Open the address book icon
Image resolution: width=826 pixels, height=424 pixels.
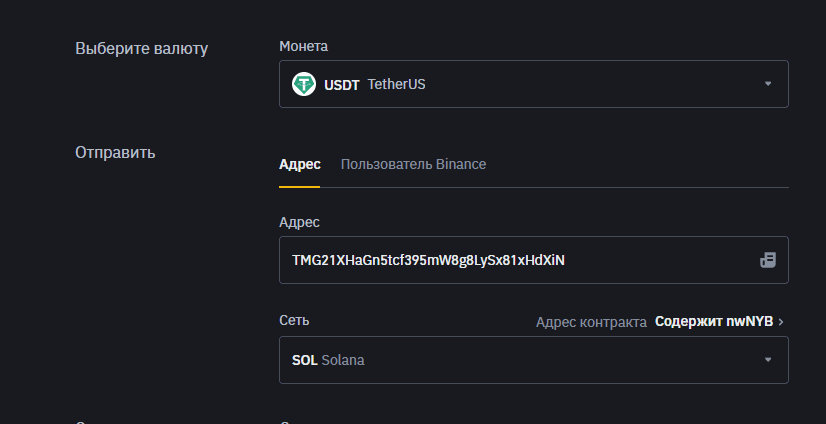click(768, 260)
